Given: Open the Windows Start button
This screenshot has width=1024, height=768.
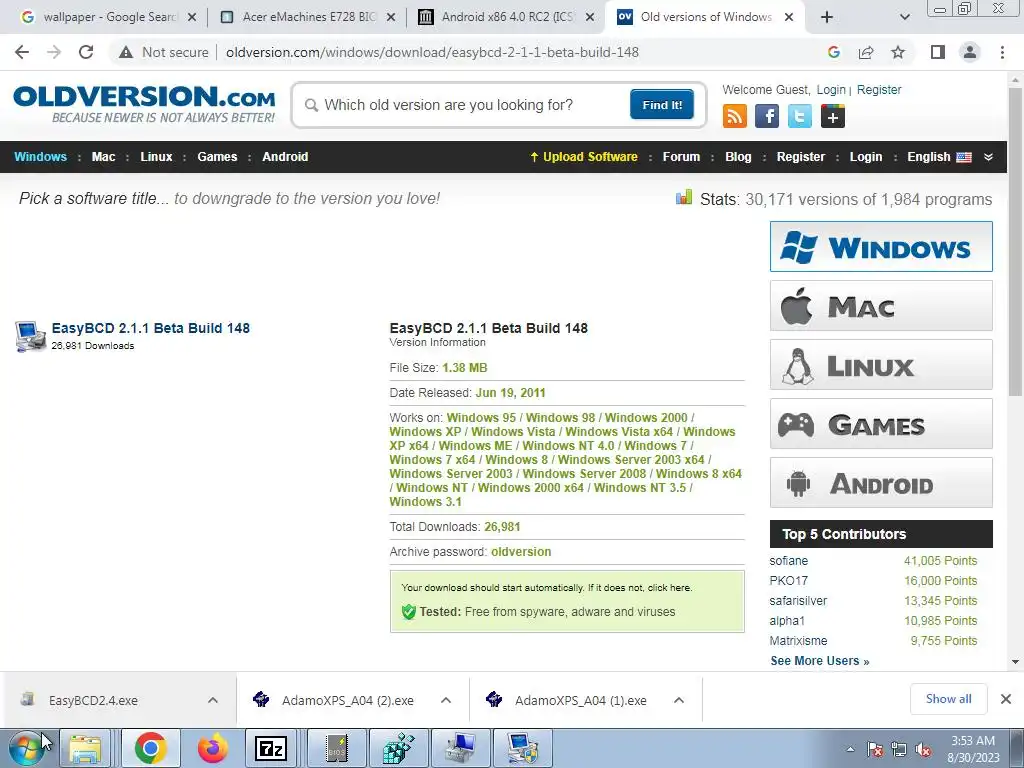Looking at the screenshot, I should point(27,748).
